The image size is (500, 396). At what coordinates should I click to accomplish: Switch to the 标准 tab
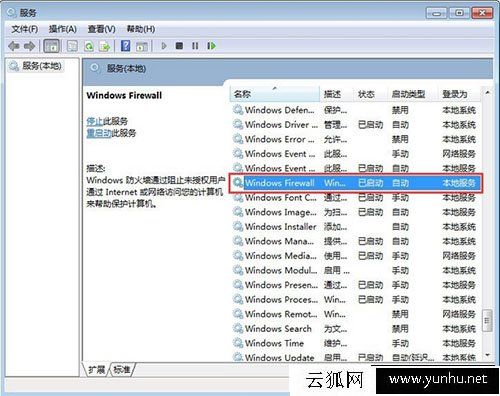[x=122, y=369]
